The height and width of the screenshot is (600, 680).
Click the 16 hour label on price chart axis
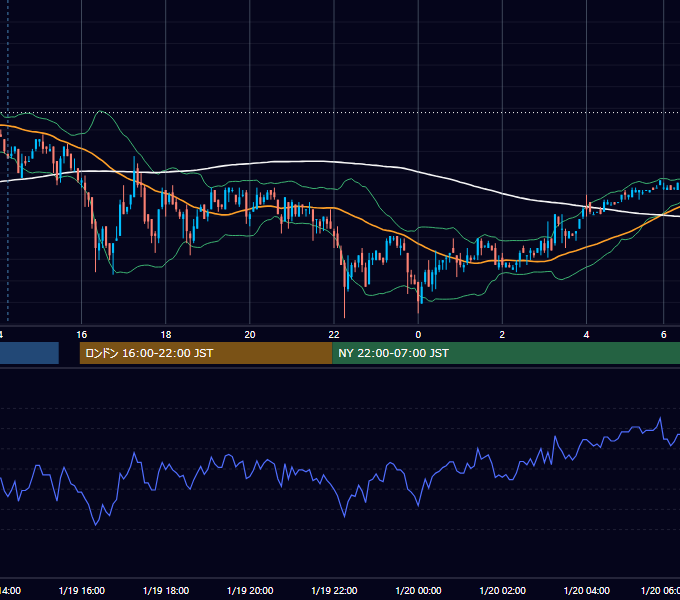click(82, 335)
